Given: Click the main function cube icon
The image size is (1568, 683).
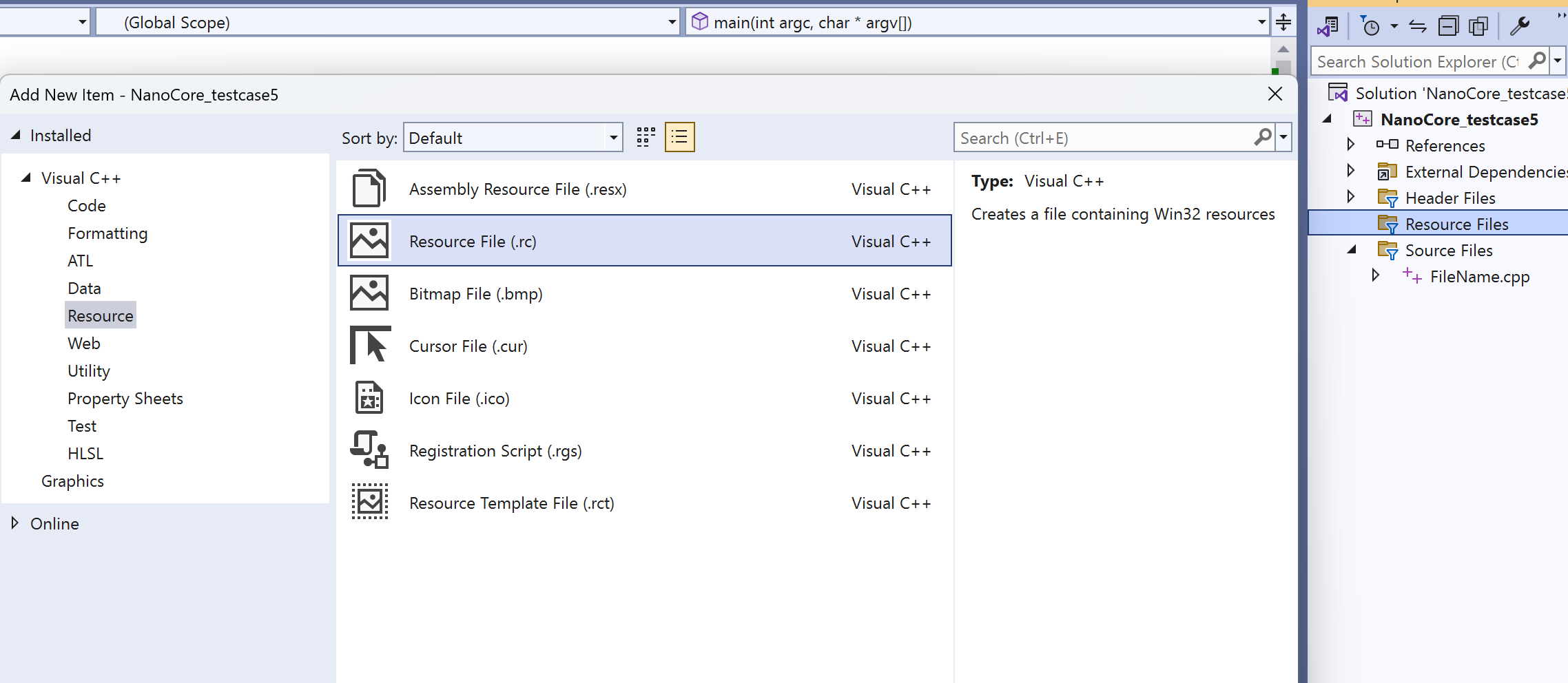Looking at the screenshot, I should pos(699,22).
